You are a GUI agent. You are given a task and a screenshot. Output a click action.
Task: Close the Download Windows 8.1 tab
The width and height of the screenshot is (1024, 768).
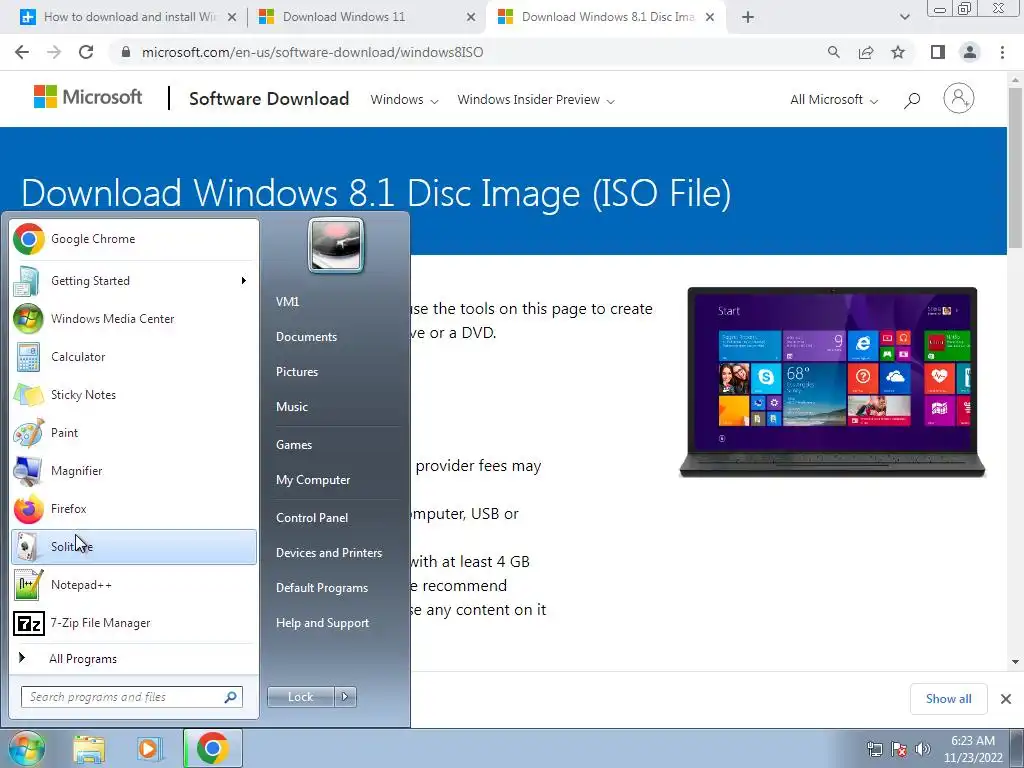pyautogui.click(x=711, y=17)
